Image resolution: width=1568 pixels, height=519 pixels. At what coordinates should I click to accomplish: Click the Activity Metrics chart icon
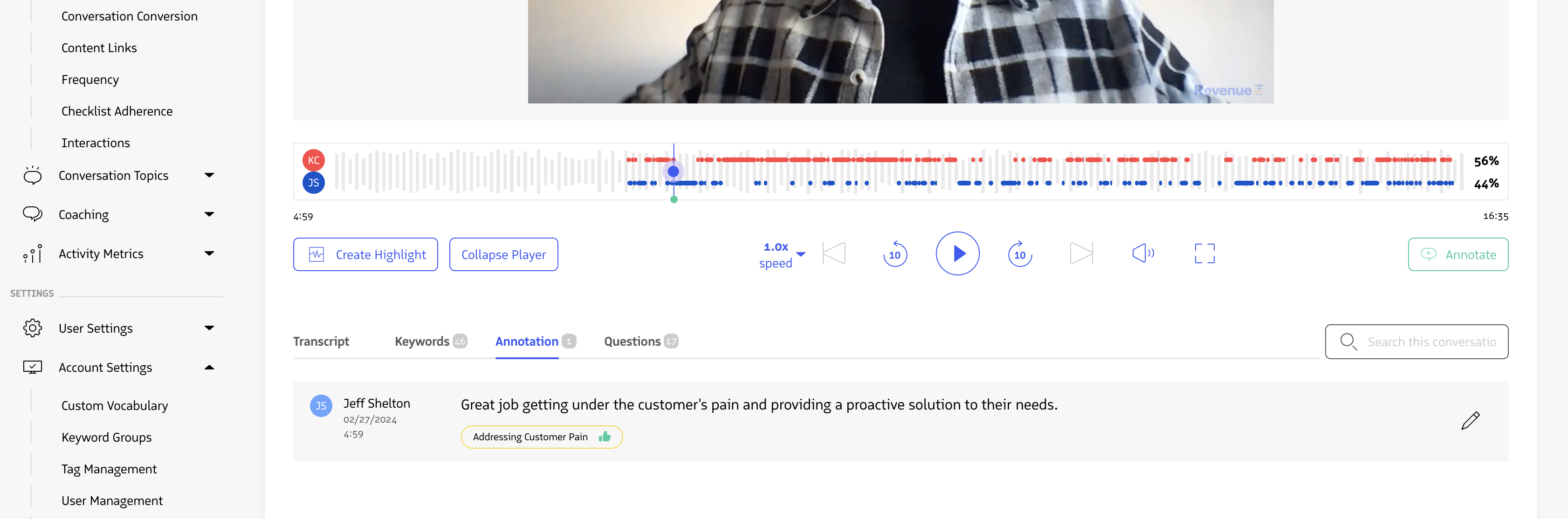click(x=32, y=254)
